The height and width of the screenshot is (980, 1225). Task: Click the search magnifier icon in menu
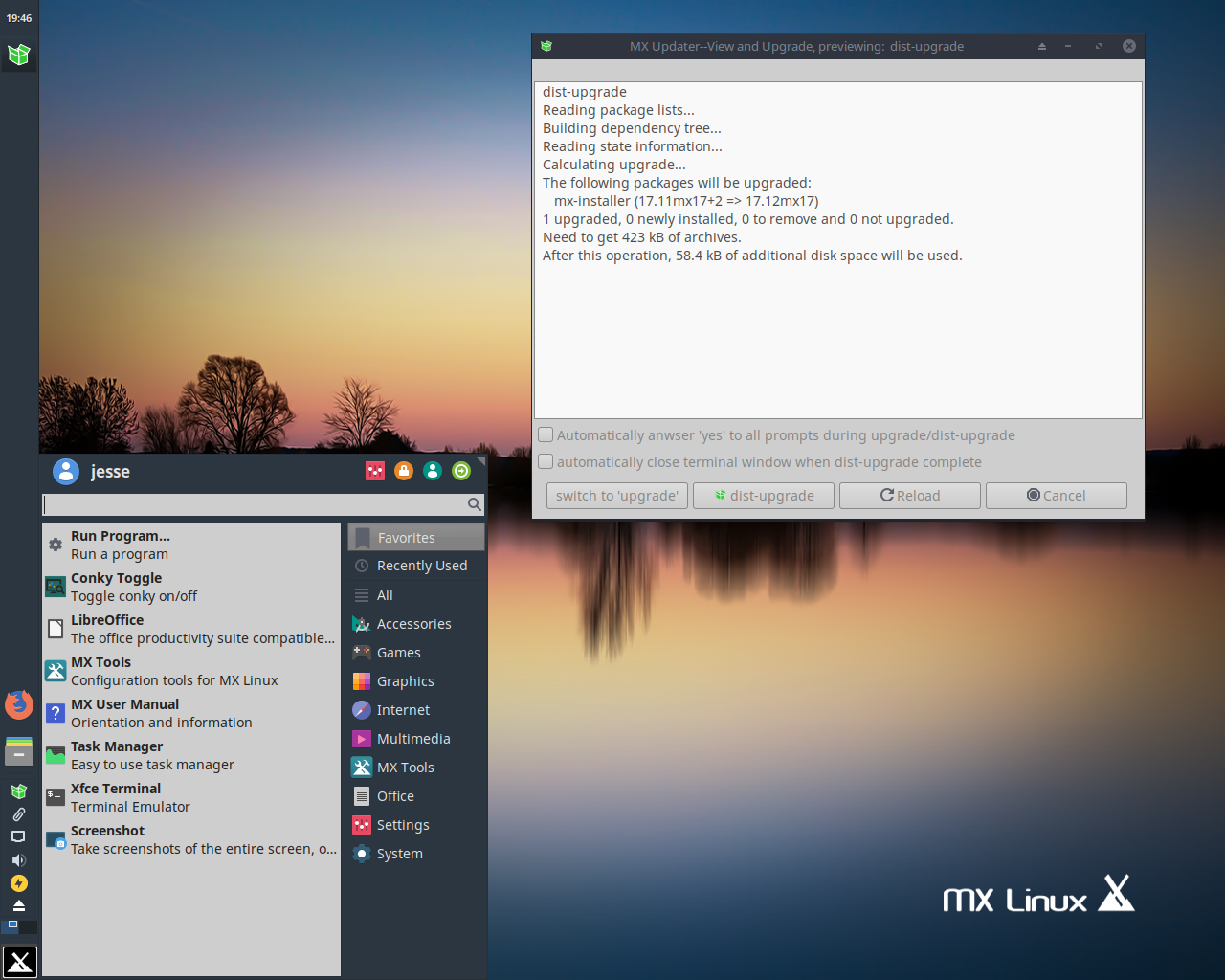[x=474, y=504]
